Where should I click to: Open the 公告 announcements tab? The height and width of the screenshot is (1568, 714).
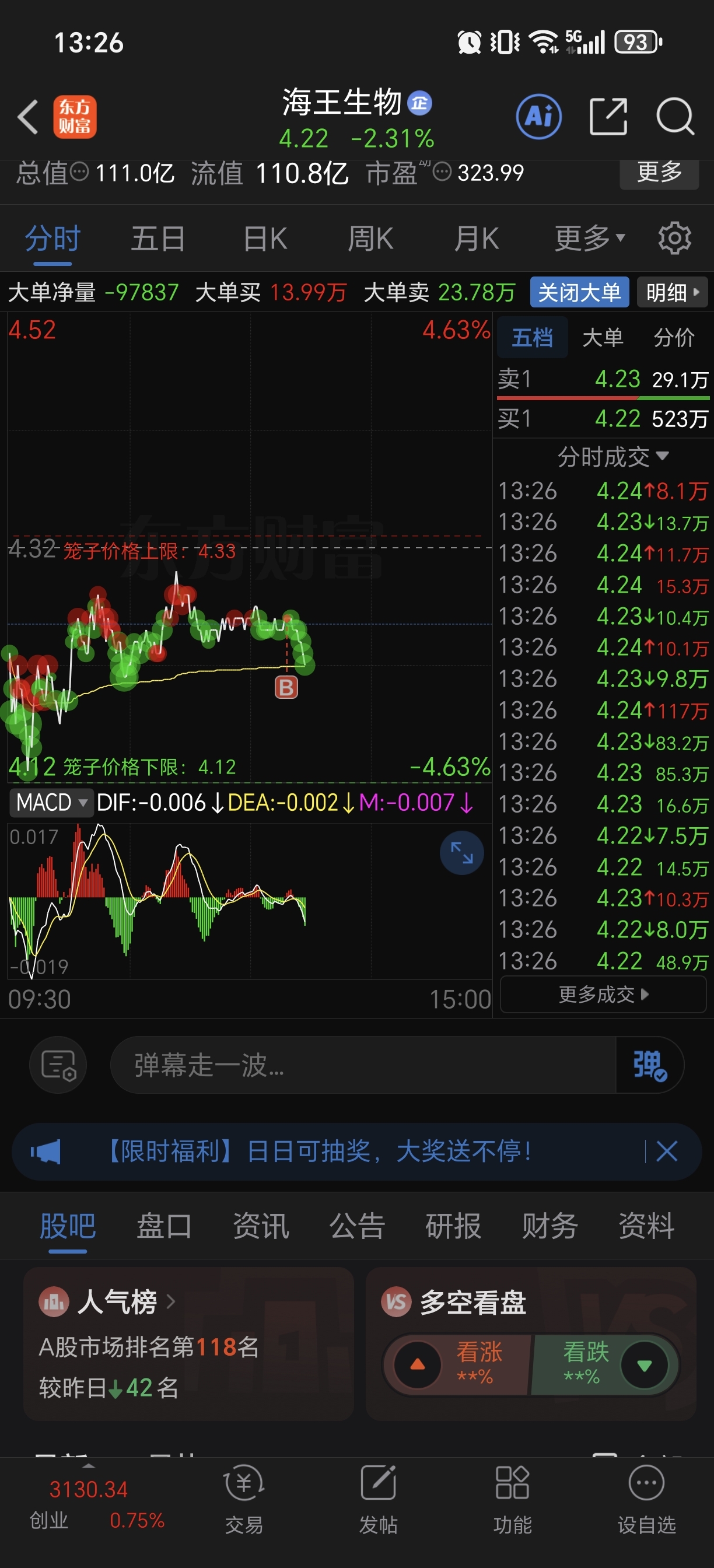[x=356, y=1226]
